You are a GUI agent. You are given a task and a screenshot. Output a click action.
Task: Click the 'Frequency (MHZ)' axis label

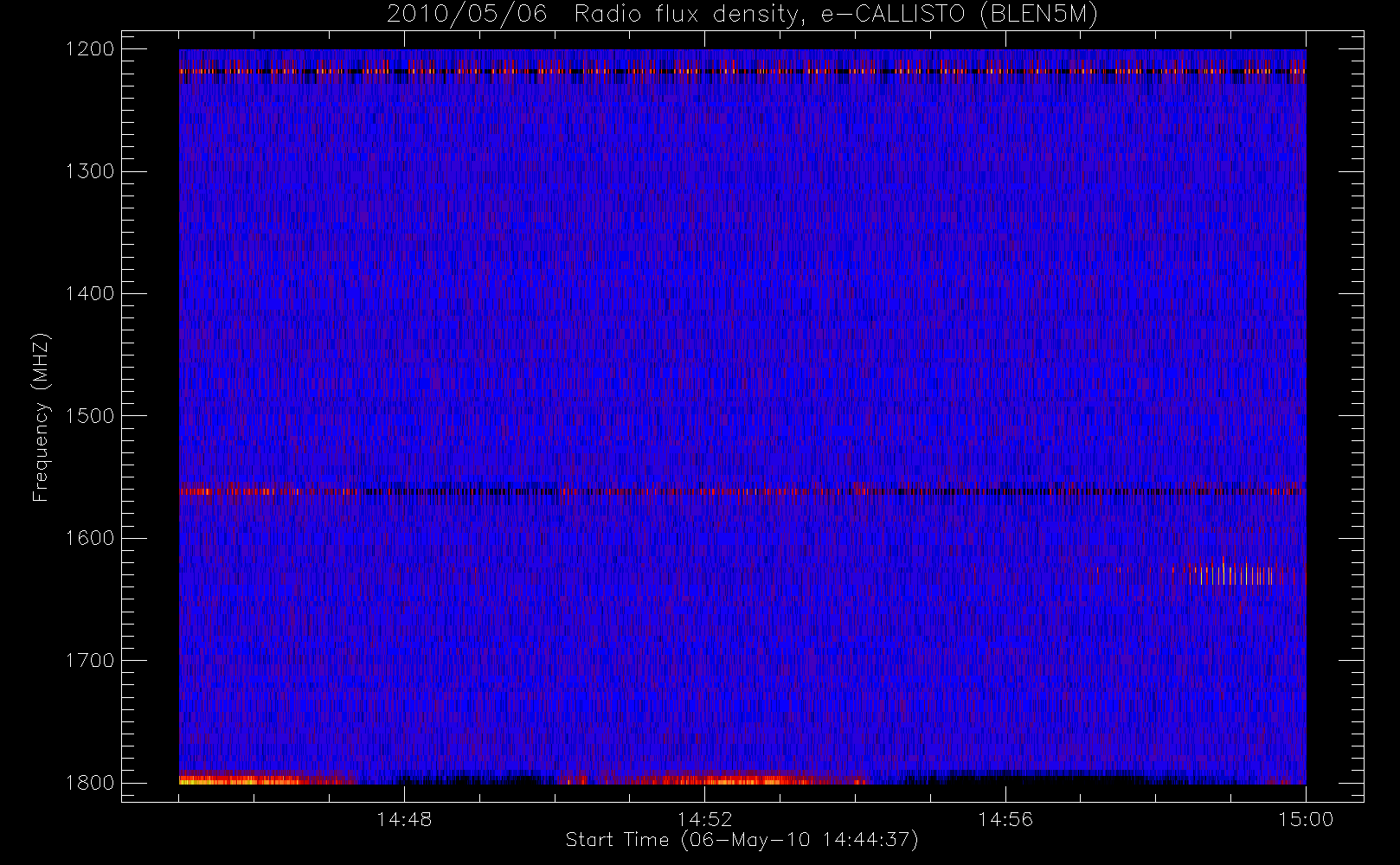pos(41,417)
